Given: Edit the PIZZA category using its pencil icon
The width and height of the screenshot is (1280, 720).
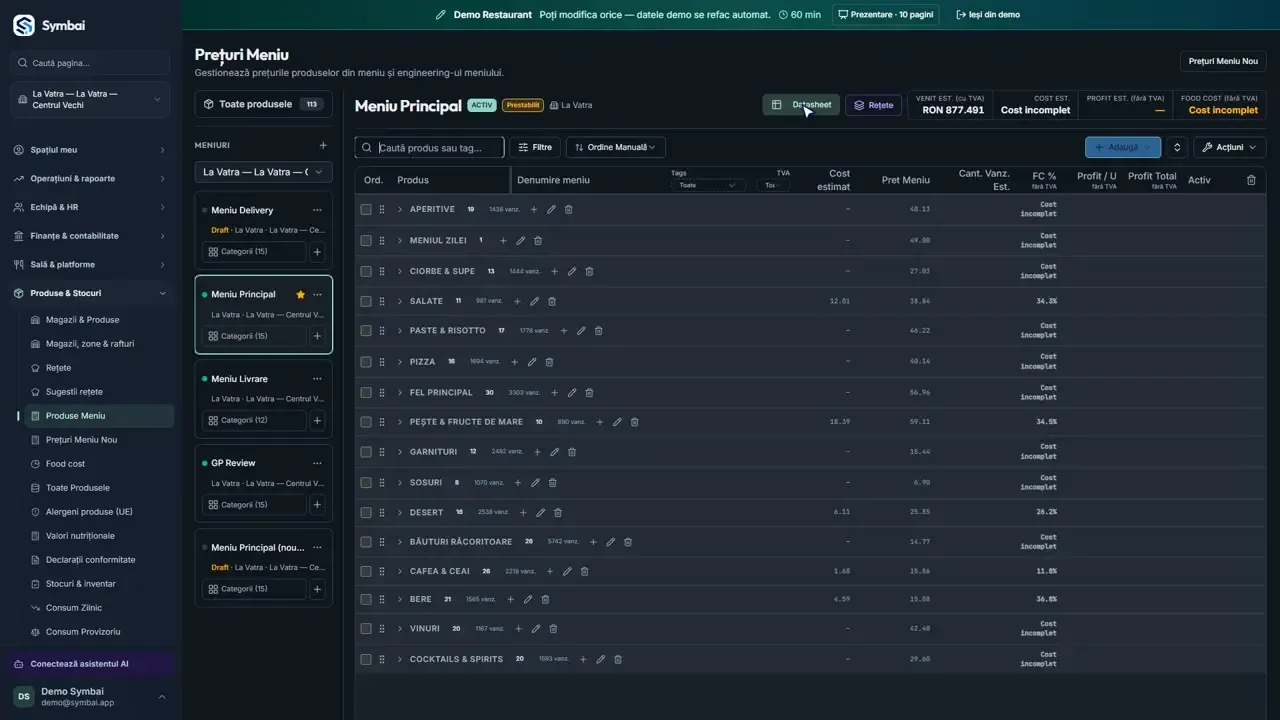Looking at the screenshot, I should pos(532,362).
